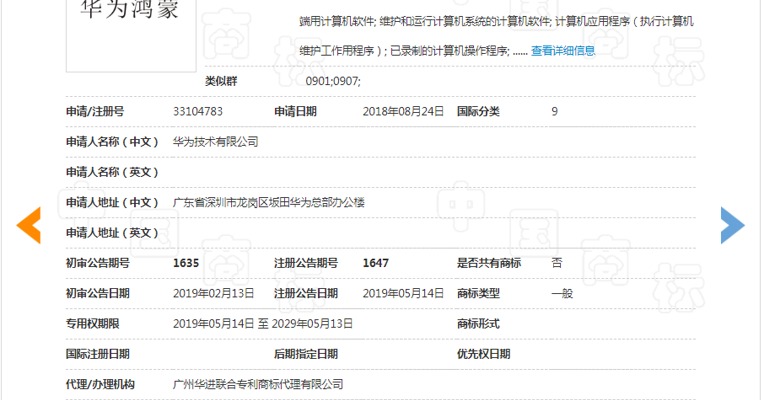Screen dimensions: 764x400
Task: Go to next trademark with blue right arrow
Action: tap(733, 225)
